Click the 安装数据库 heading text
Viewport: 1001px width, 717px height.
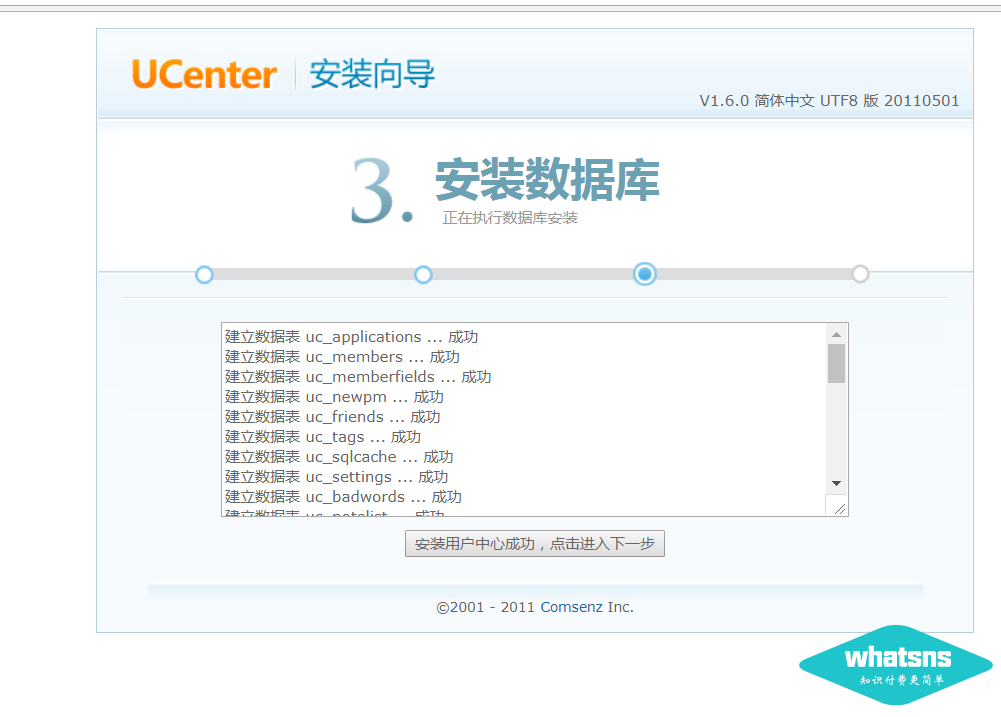(x=547, y=180)
